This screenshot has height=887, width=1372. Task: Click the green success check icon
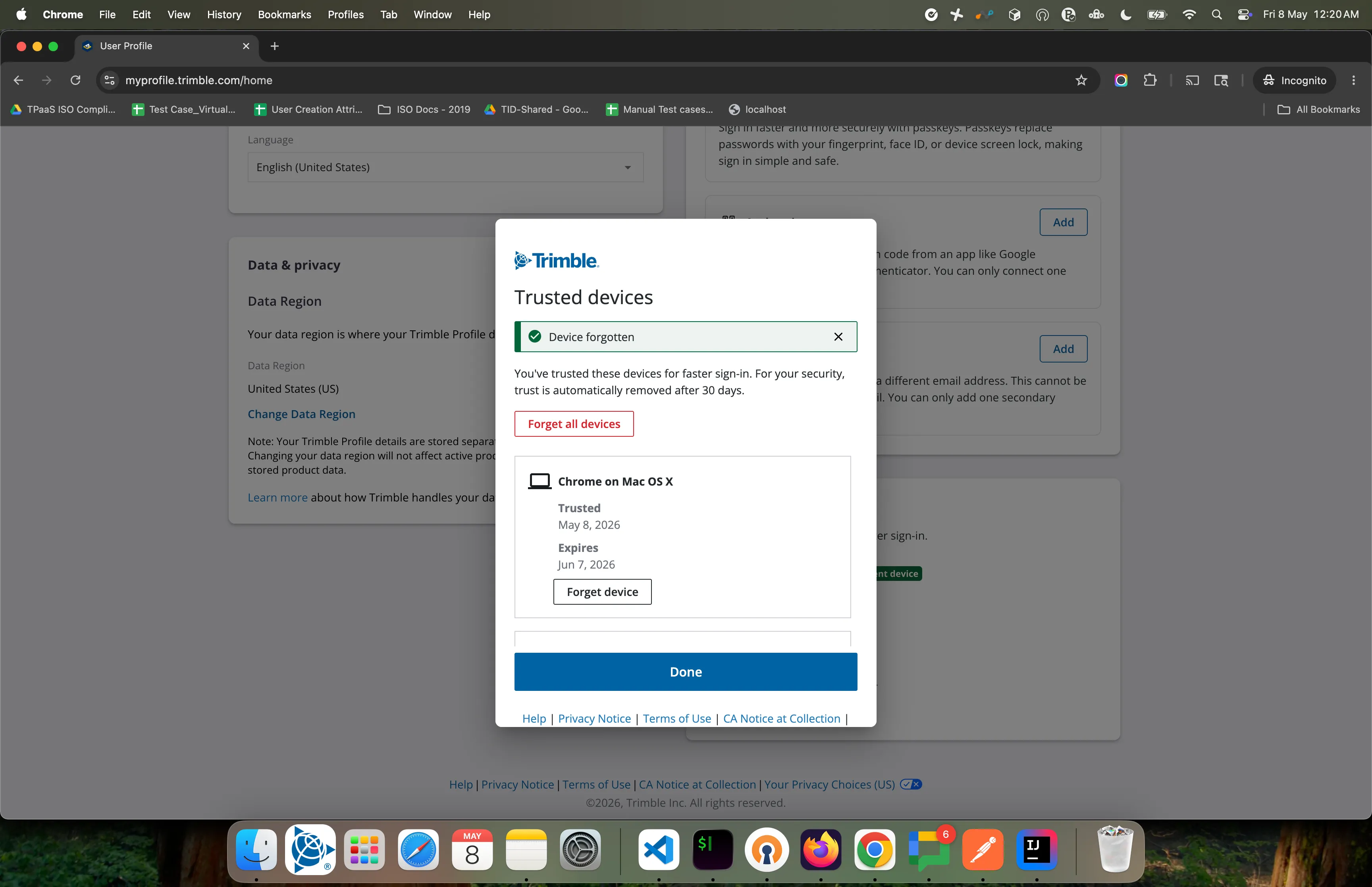535,336
